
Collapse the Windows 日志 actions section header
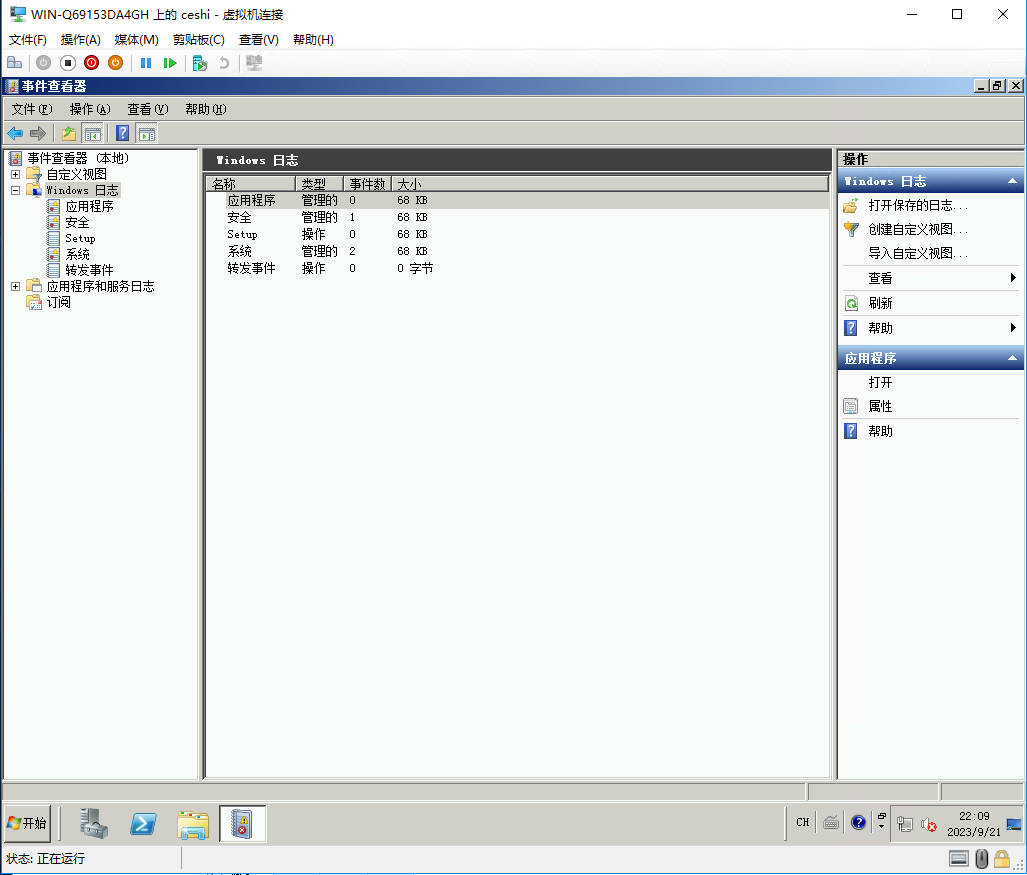click(x=1012, y=181)
